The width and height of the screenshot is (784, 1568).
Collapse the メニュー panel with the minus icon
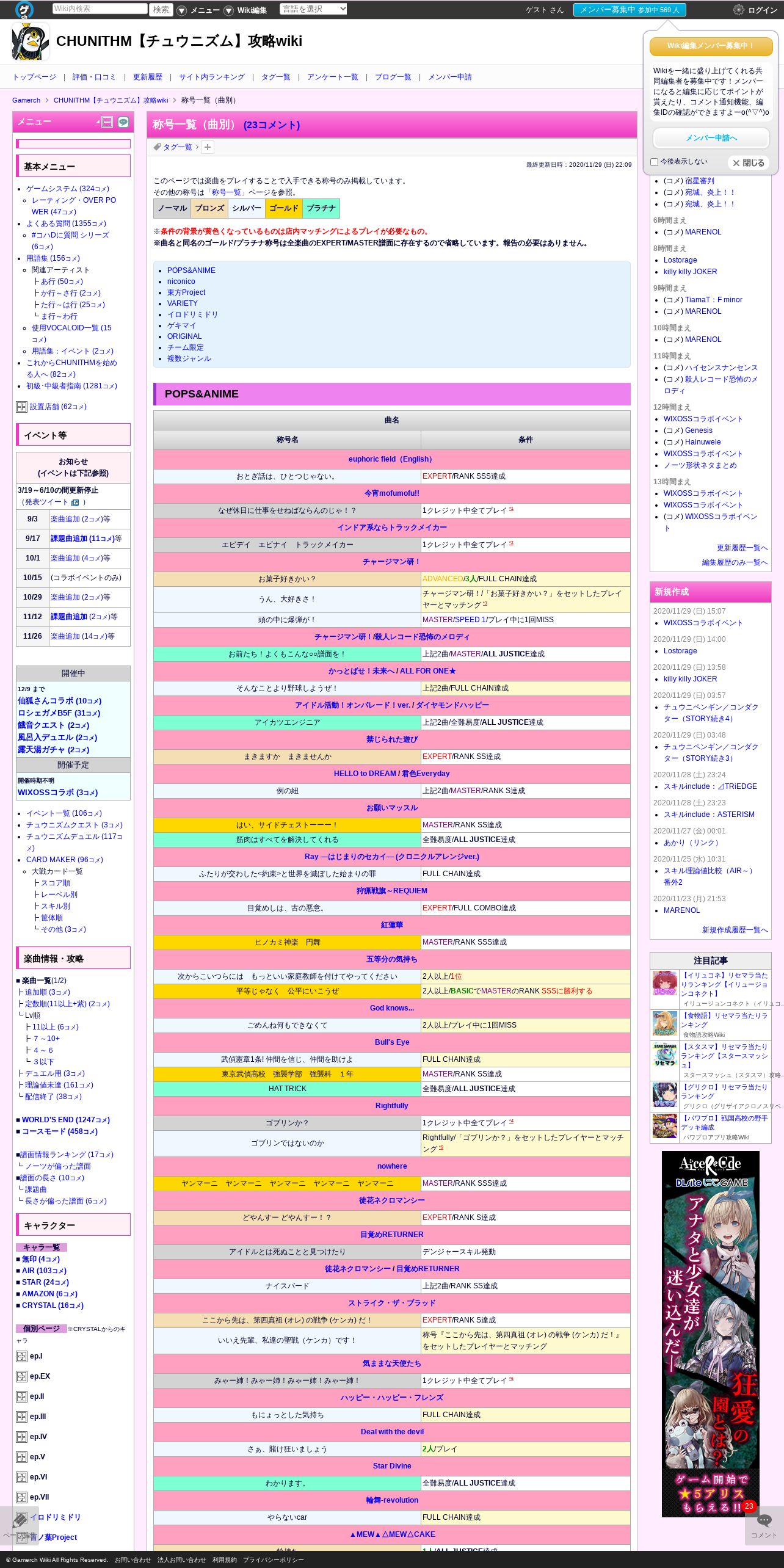pos(107,122)
